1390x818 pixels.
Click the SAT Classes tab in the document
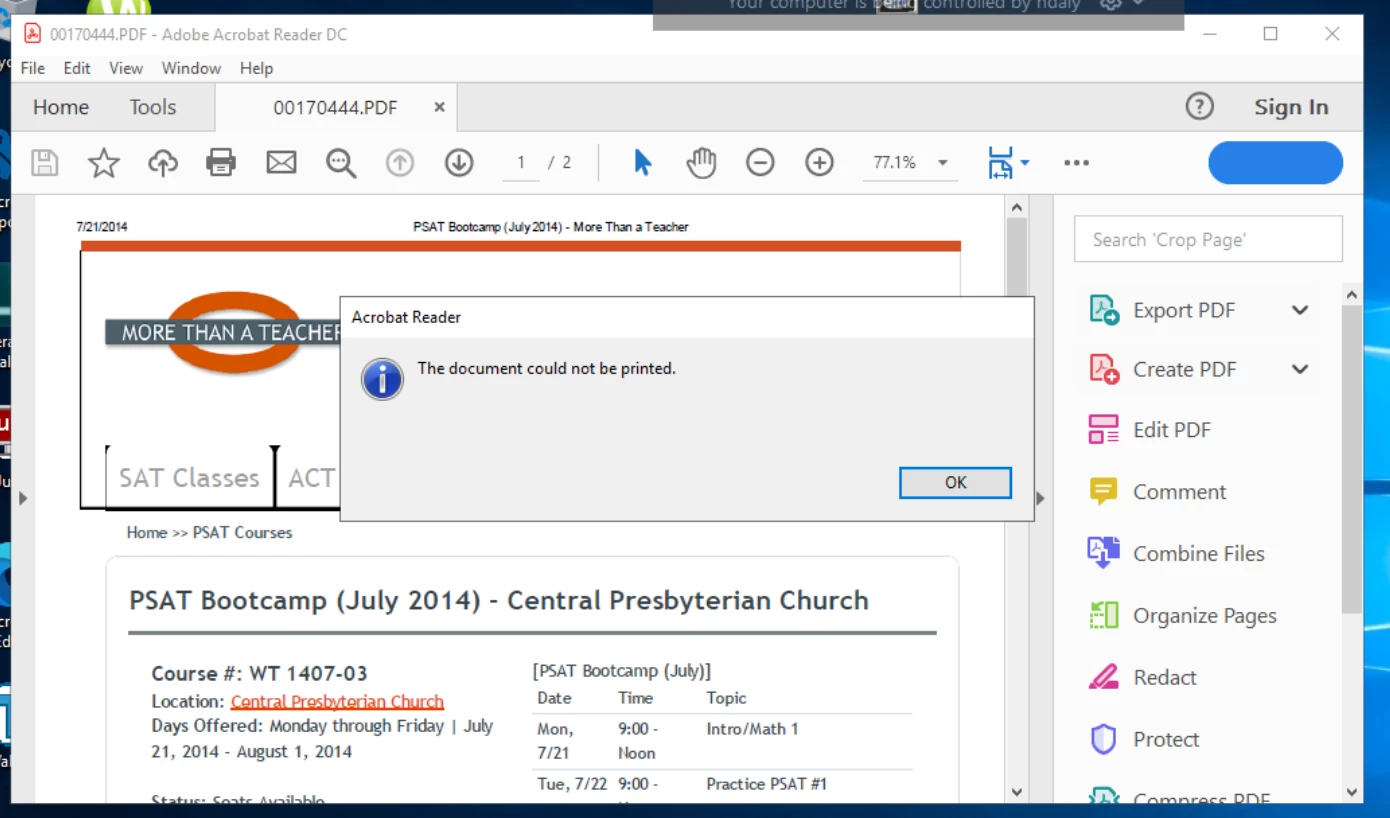pyautogui.click(x=189, y=478)
